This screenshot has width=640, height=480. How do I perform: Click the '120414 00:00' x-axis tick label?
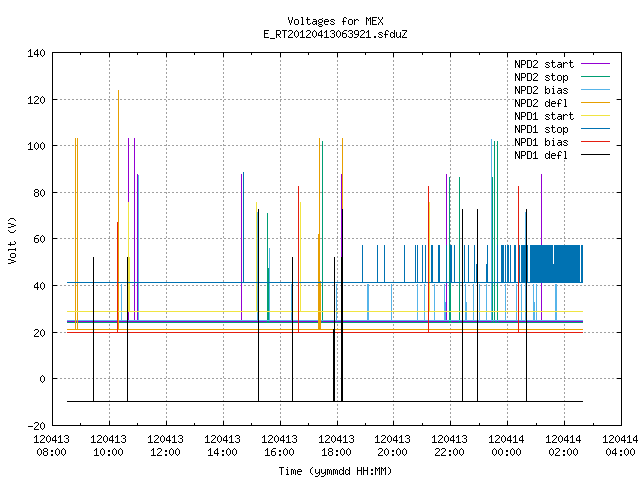pyautogui.click(x=507, y=446)
